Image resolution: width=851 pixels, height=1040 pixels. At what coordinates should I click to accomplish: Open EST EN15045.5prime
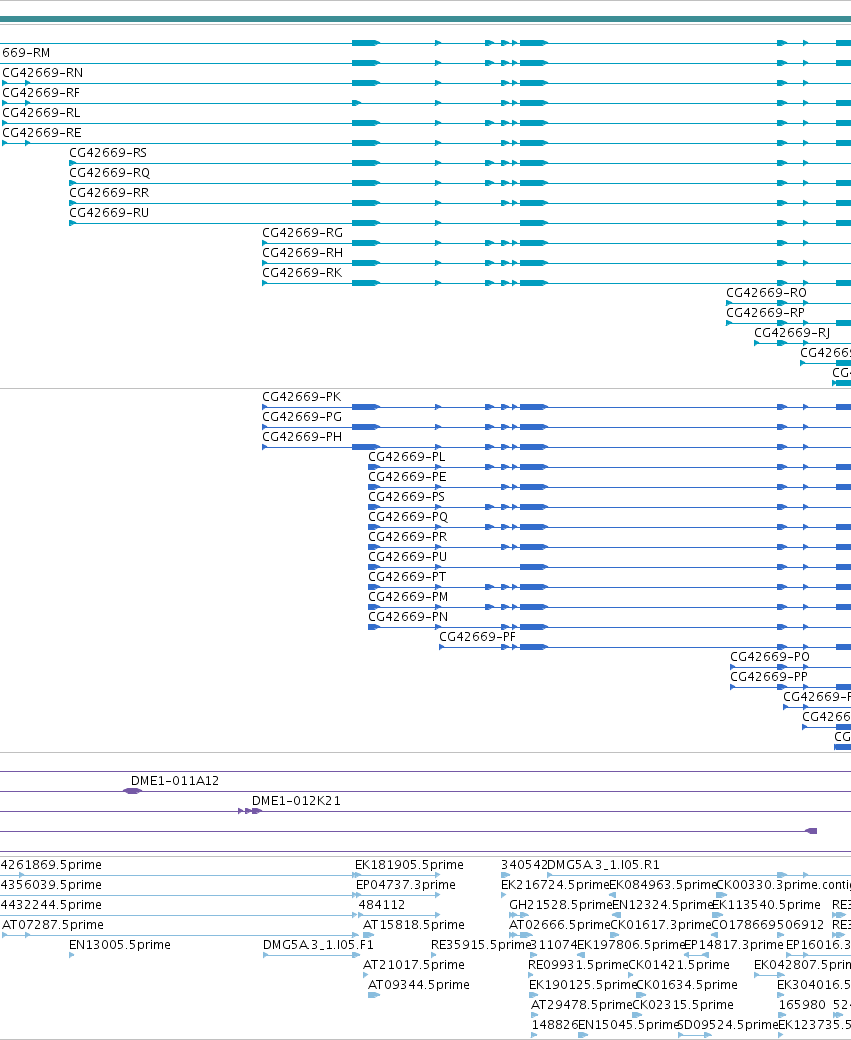pos(629,1024)
